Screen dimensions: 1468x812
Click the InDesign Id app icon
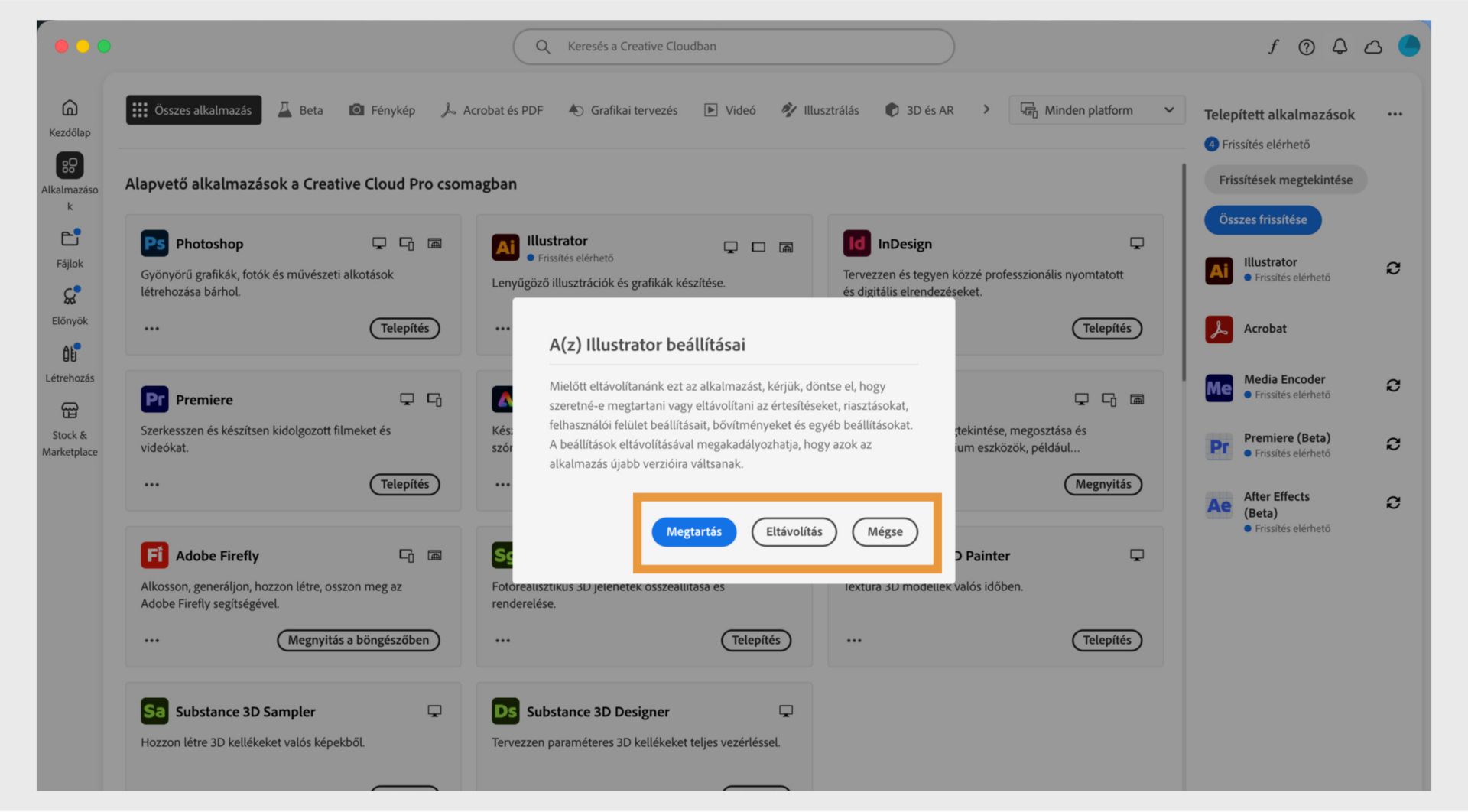tap(857, 243)
